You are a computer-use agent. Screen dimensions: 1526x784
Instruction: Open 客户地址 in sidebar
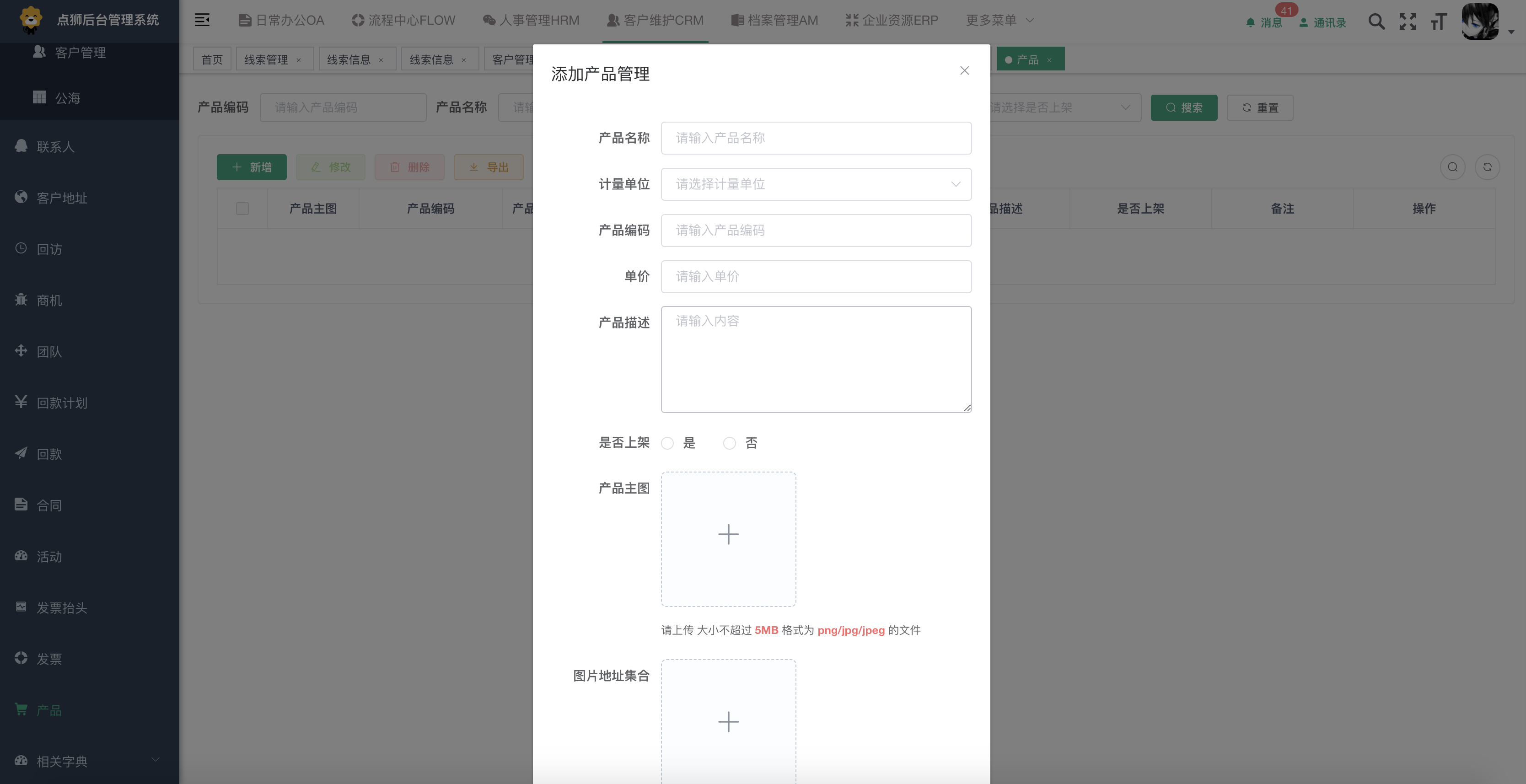[90, 198]
